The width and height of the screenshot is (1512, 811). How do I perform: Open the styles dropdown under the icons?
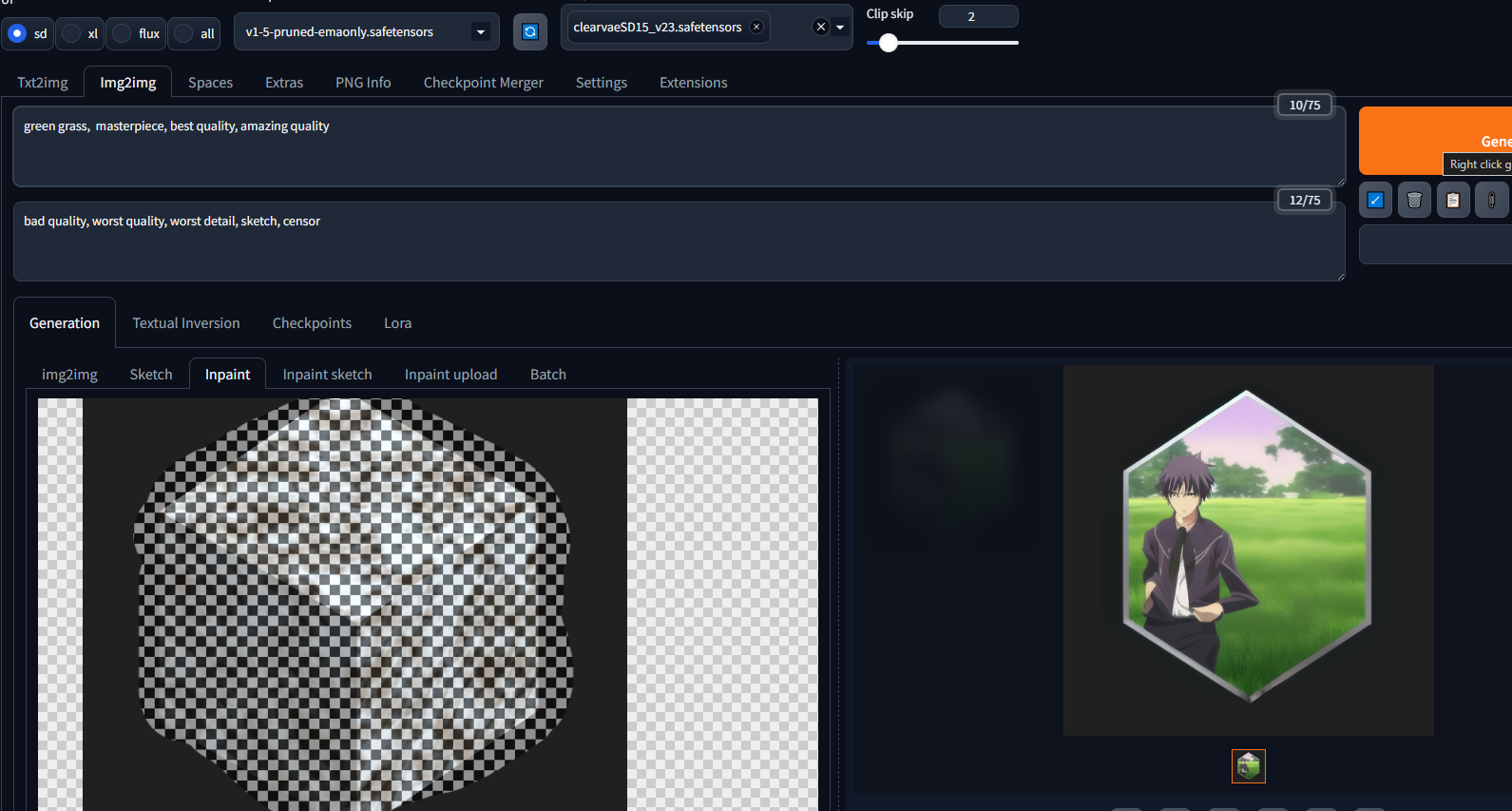coord(1435,244)
